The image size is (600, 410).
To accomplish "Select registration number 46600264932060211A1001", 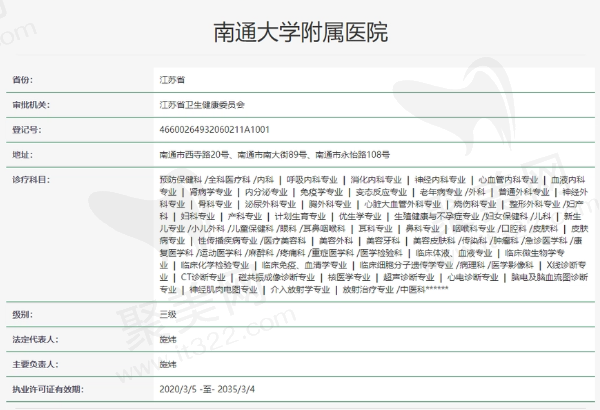I will click(215, 130).
